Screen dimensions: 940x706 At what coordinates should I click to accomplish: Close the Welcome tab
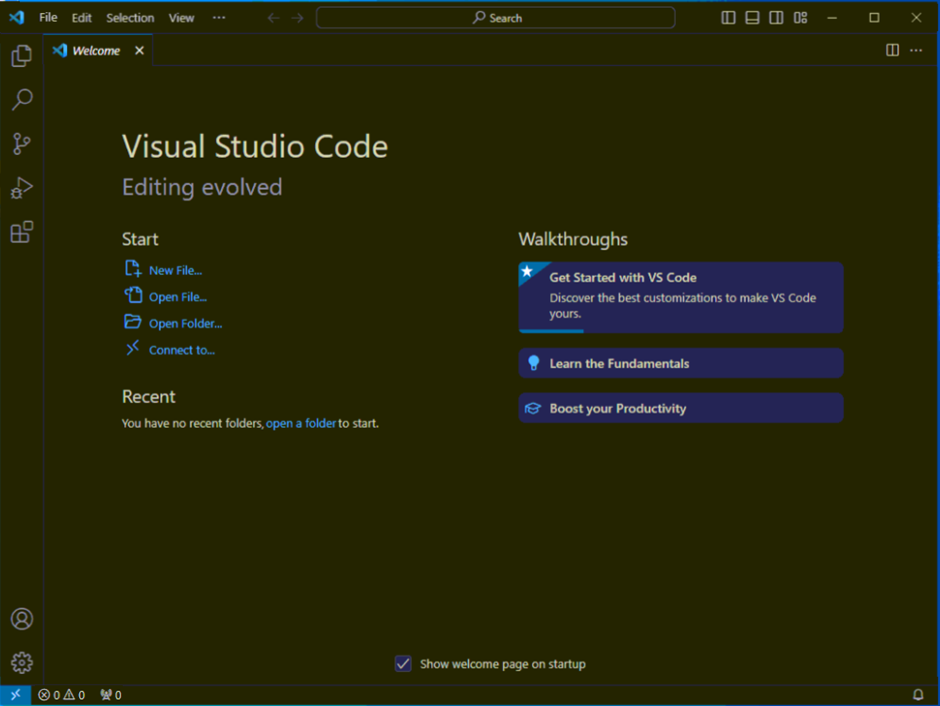(139, 50)
